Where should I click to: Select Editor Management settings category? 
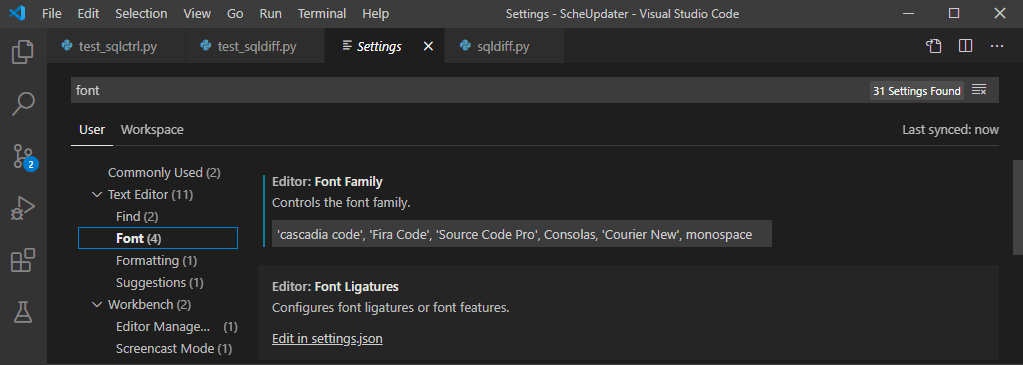177,326
